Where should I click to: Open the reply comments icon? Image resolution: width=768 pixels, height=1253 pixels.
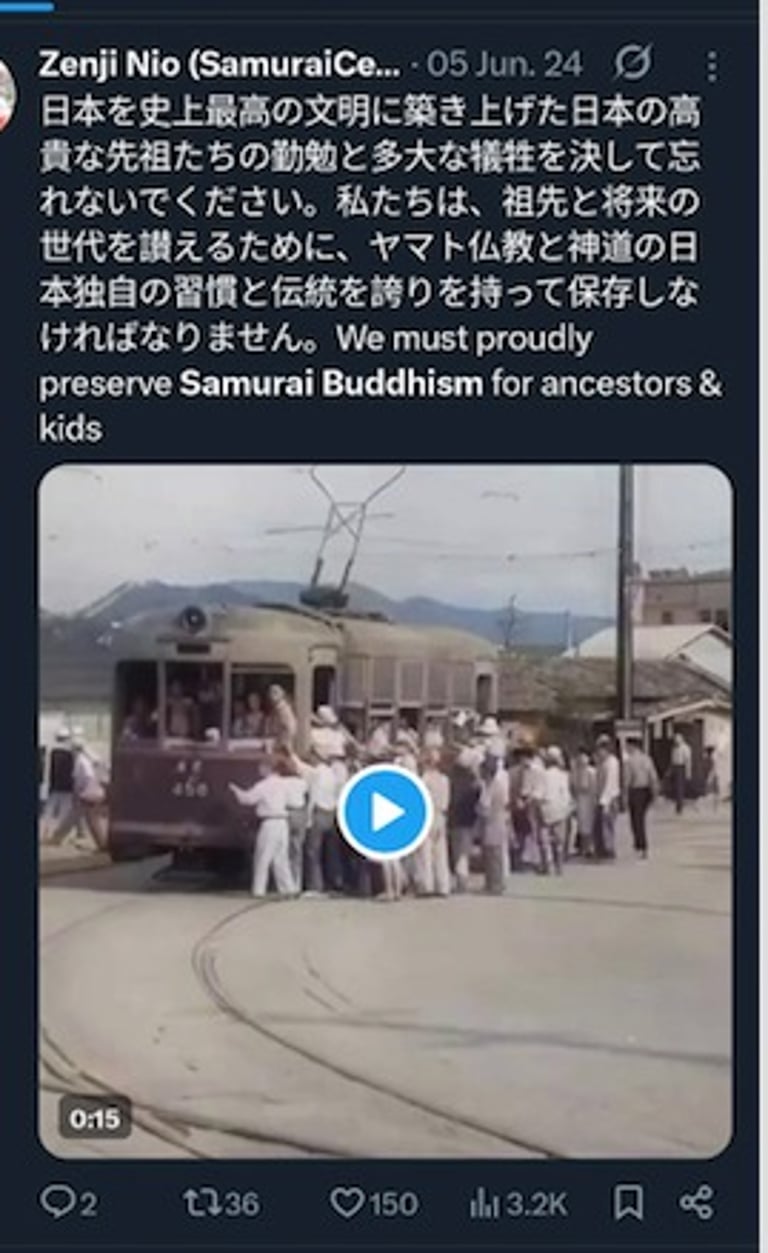(56, 1203)
